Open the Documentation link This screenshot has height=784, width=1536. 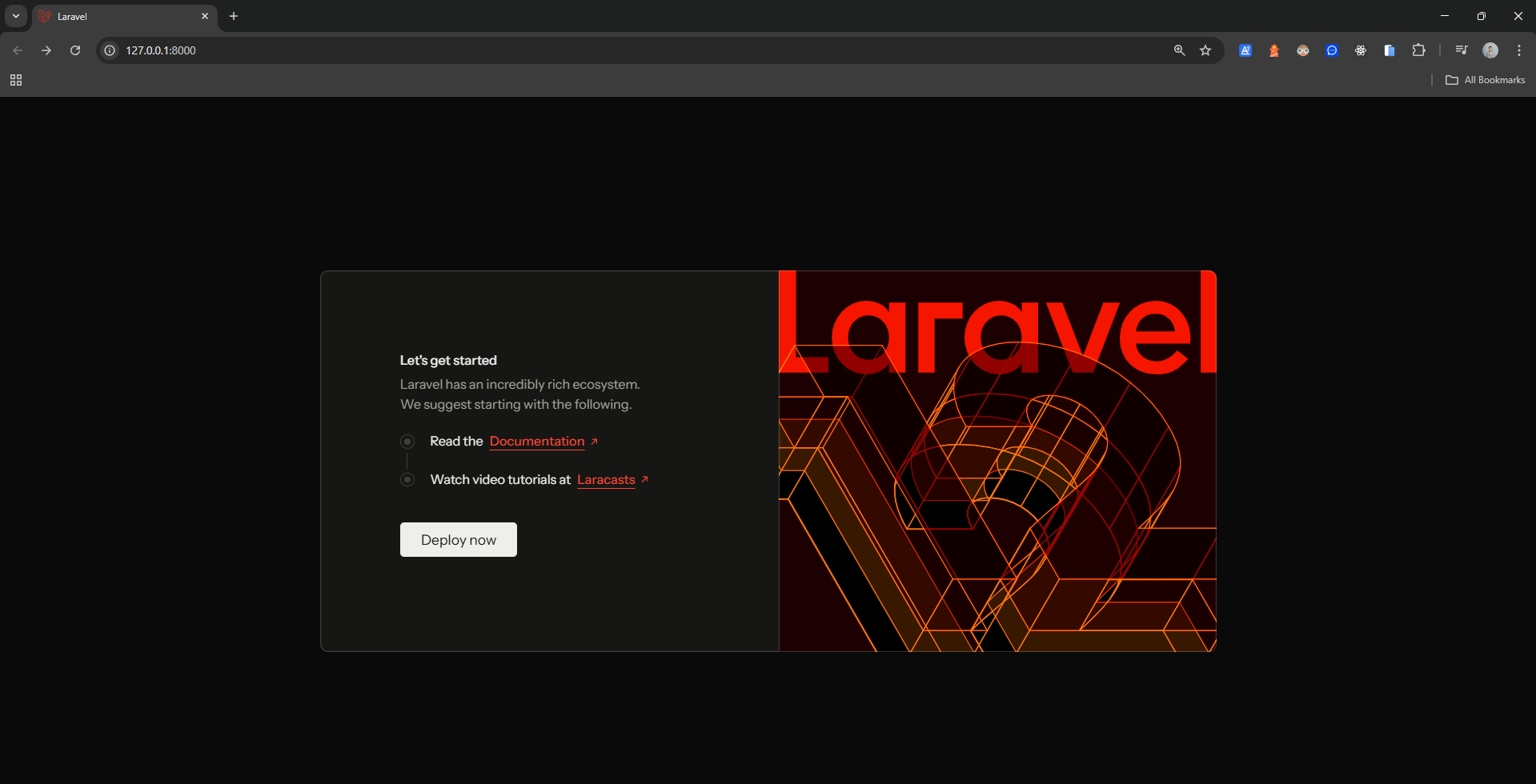pos(537,442)
